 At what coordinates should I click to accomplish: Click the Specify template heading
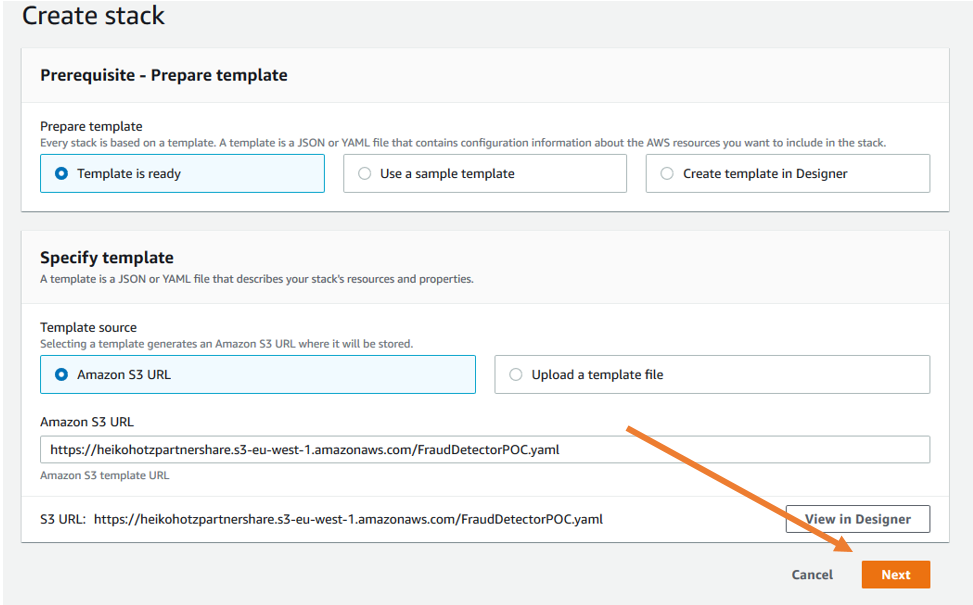[107, 258]
